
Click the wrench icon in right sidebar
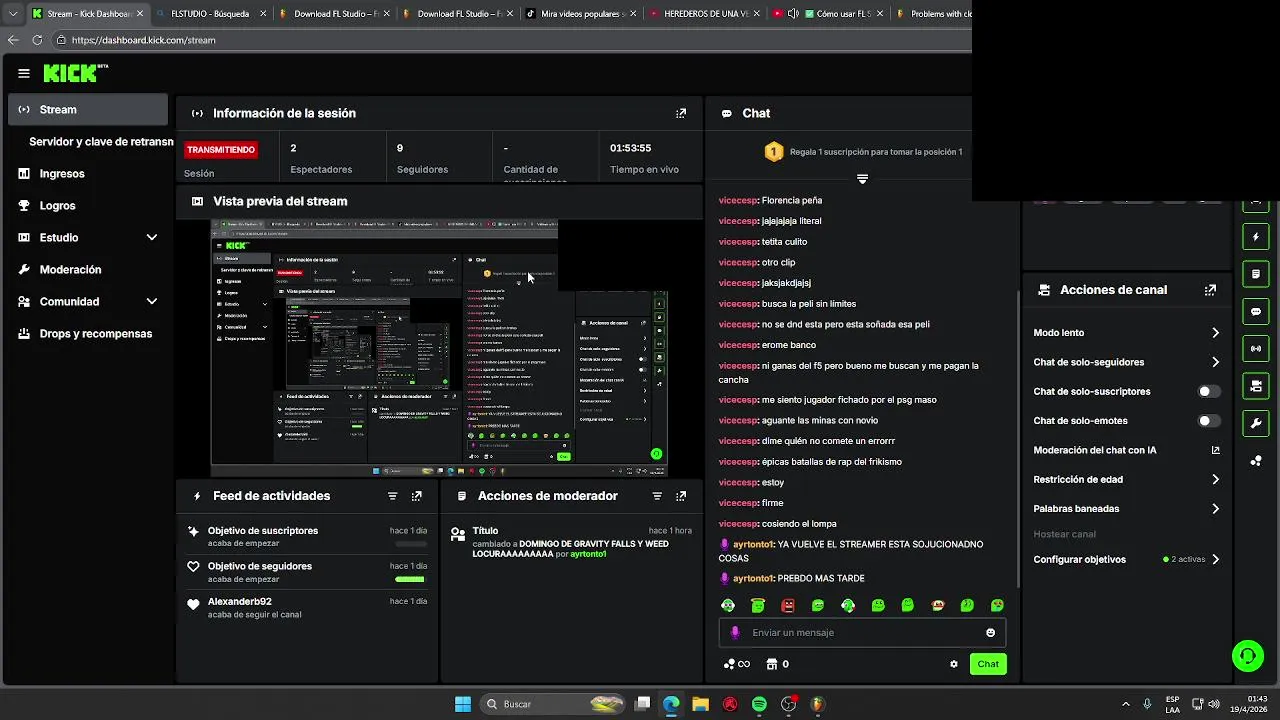click(x=1256, y=423)
